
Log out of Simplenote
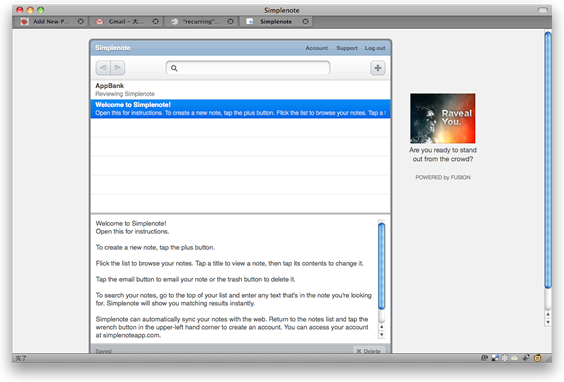click(x=375, y=48)
